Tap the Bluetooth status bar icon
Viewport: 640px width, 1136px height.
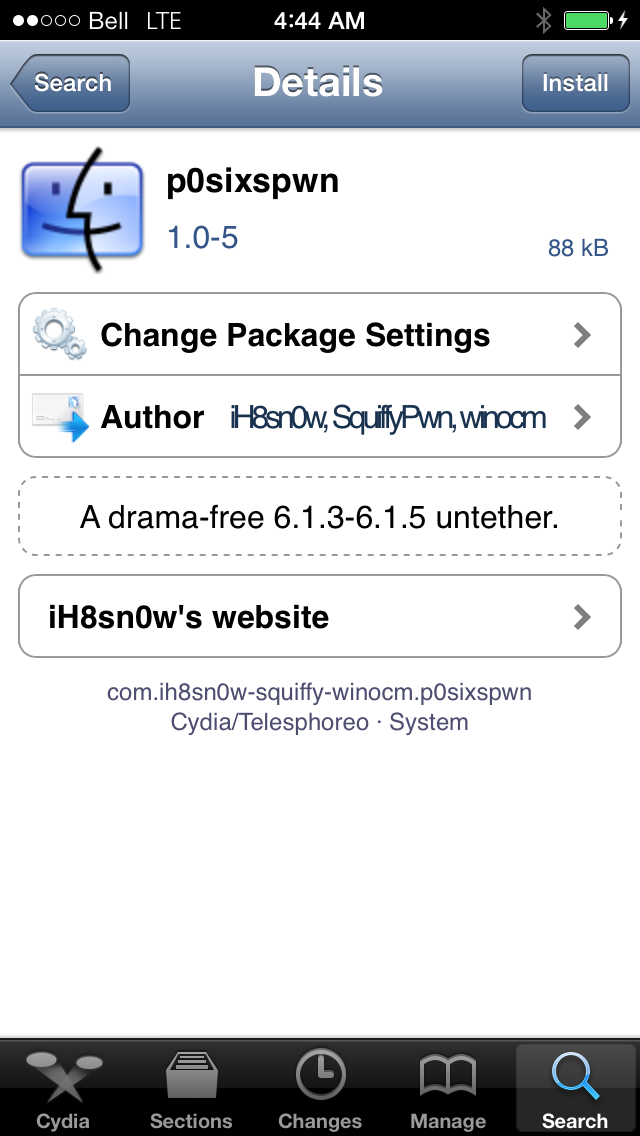pos(544,20)
